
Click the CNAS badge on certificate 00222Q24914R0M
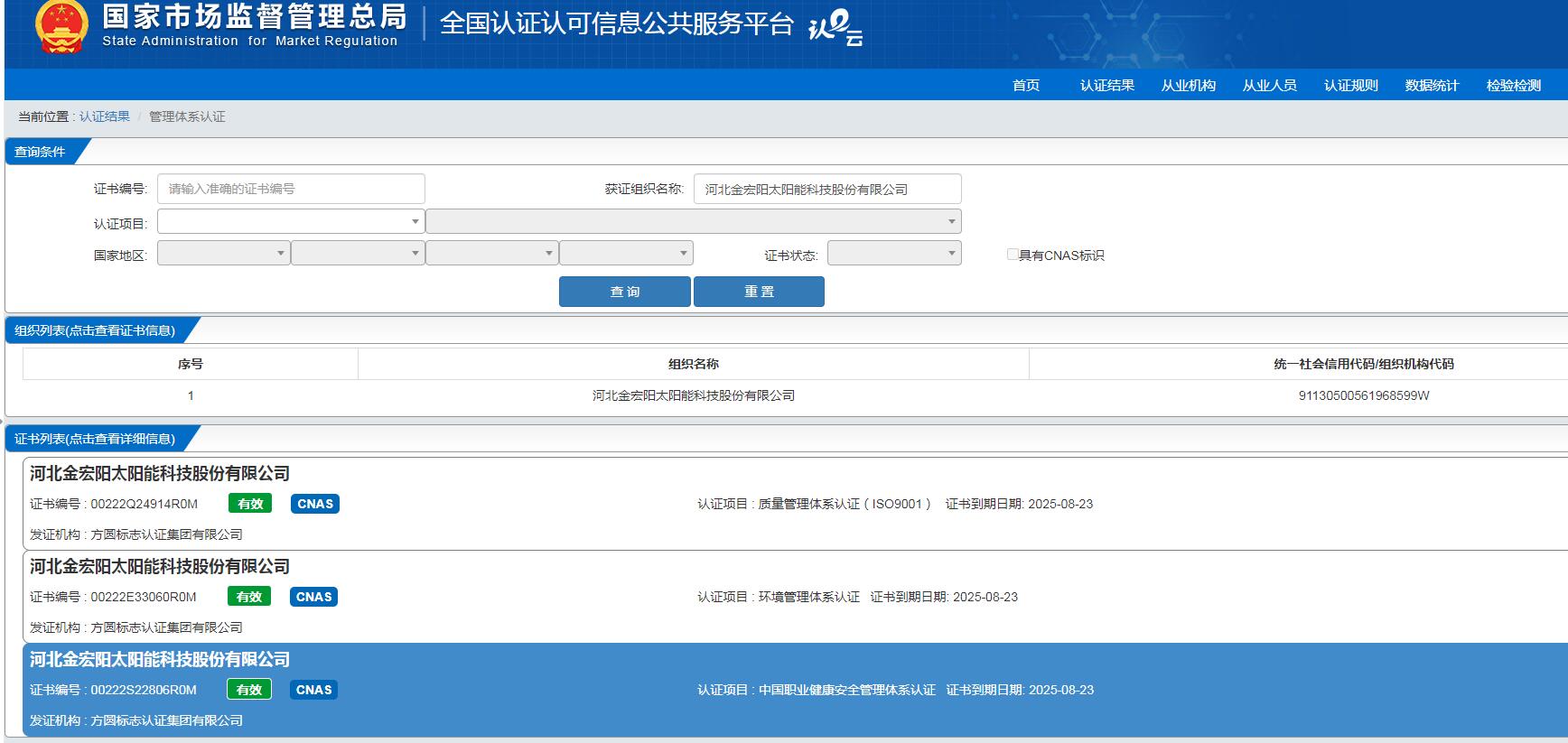pyautogui.click(x=315, y=504)
